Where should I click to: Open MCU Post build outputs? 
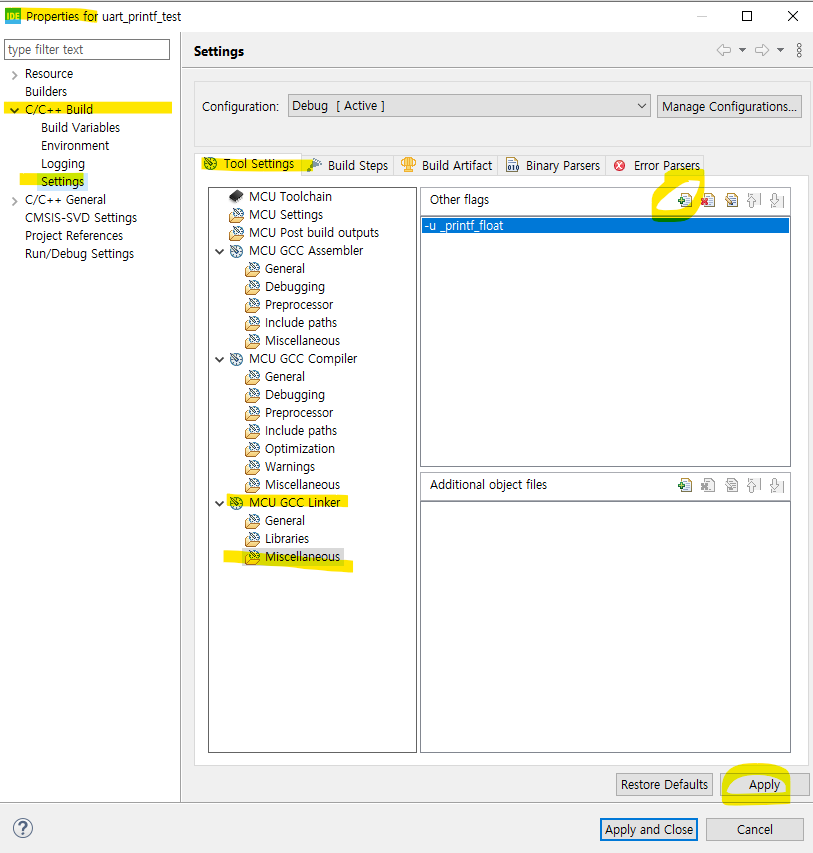tap(304, 232)
